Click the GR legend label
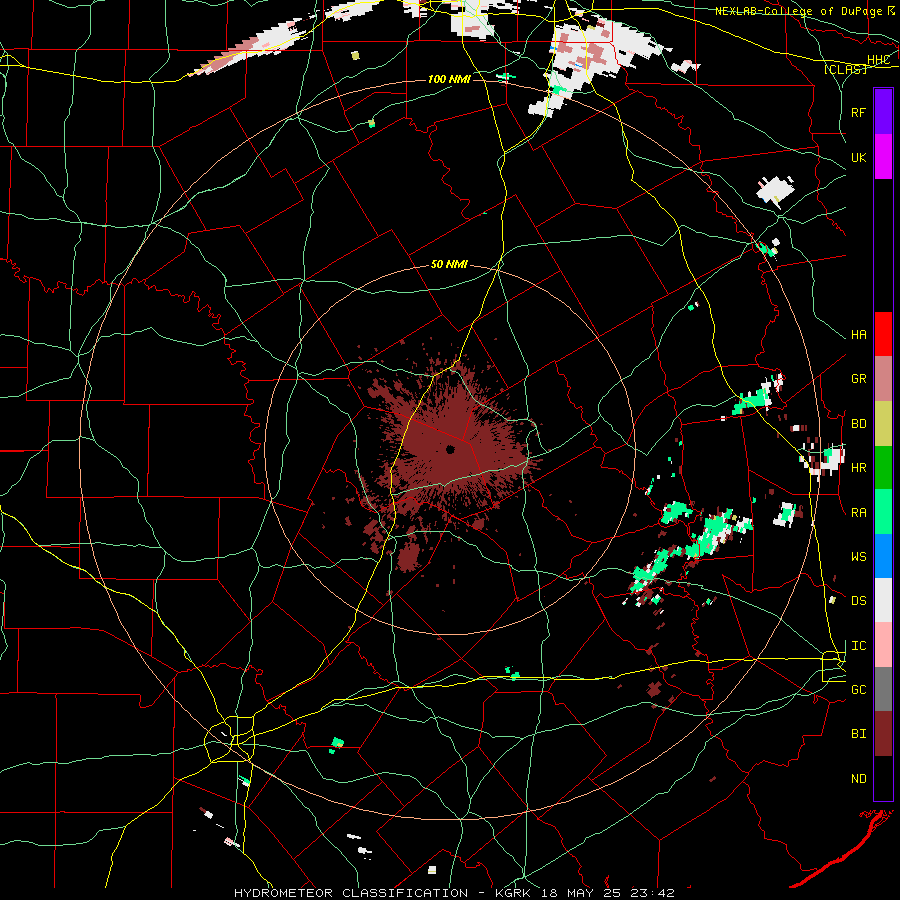 pyautogui.click(x=858, y=379)
